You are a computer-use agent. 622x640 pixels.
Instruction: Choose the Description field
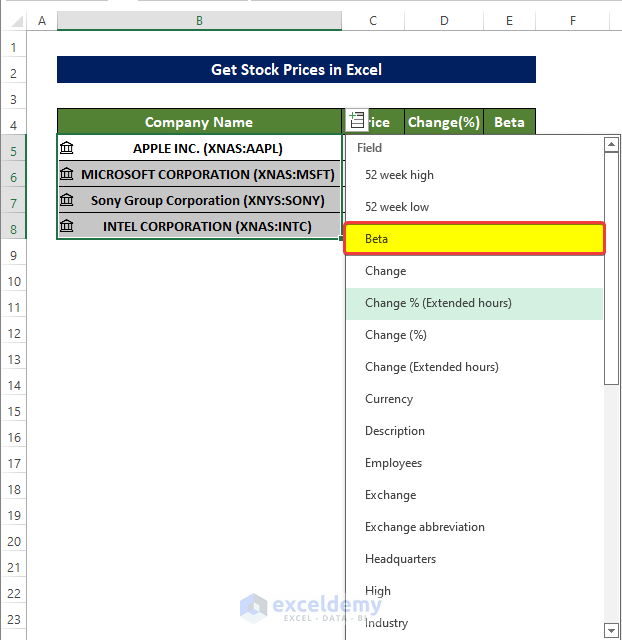(x=474, y=431)
